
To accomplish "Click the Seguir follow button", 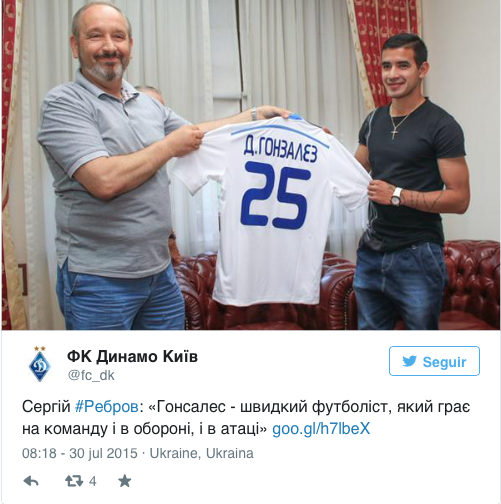I will [x=434, y=361].
